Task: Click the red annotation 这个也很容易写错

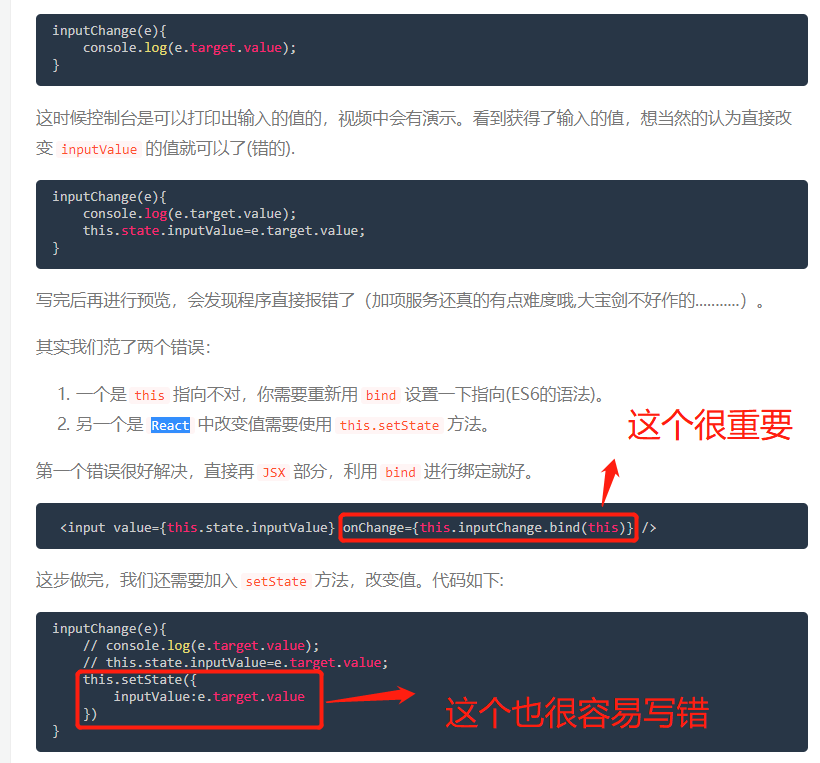Action: point(577,713)
